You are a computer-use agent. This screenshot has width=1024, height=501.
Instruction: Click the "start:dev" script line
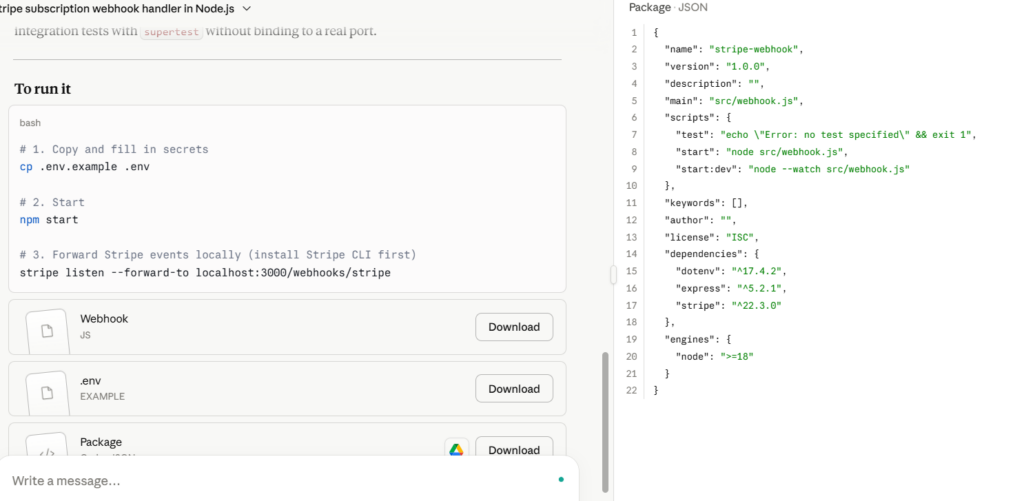coord(793,169)
